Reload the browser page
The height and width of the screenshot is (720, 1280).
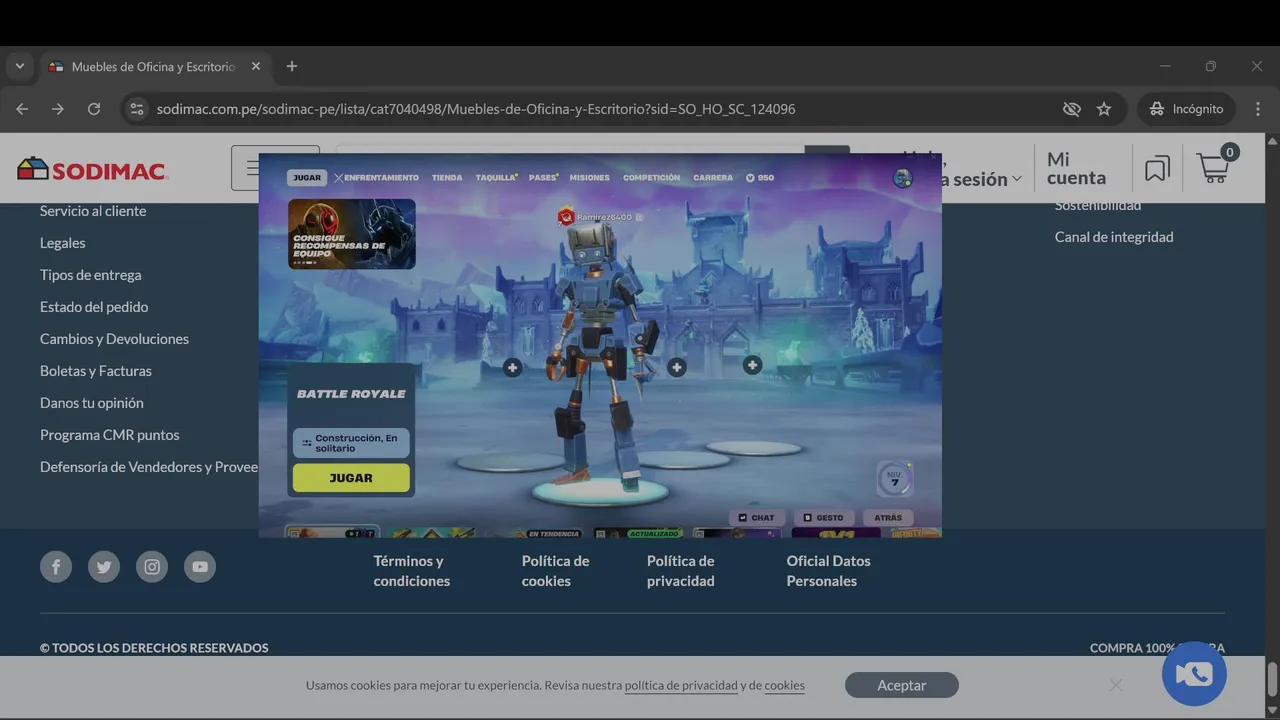click(x=94, y=109)
